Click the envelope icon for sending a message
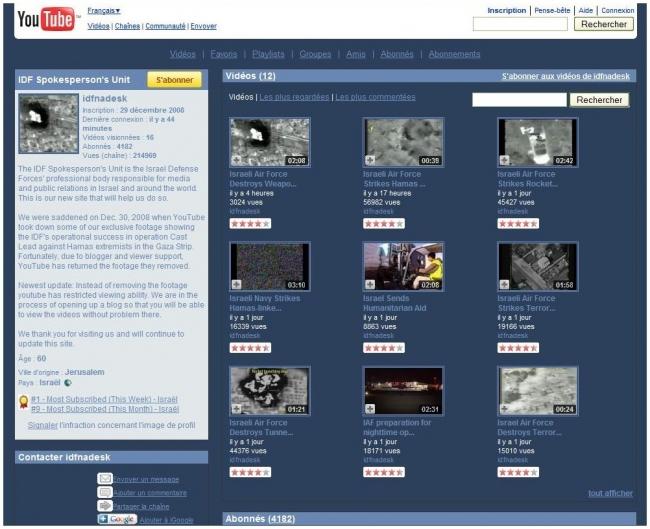The height and width of the screenshot is (529, 650). coord(104,479)
